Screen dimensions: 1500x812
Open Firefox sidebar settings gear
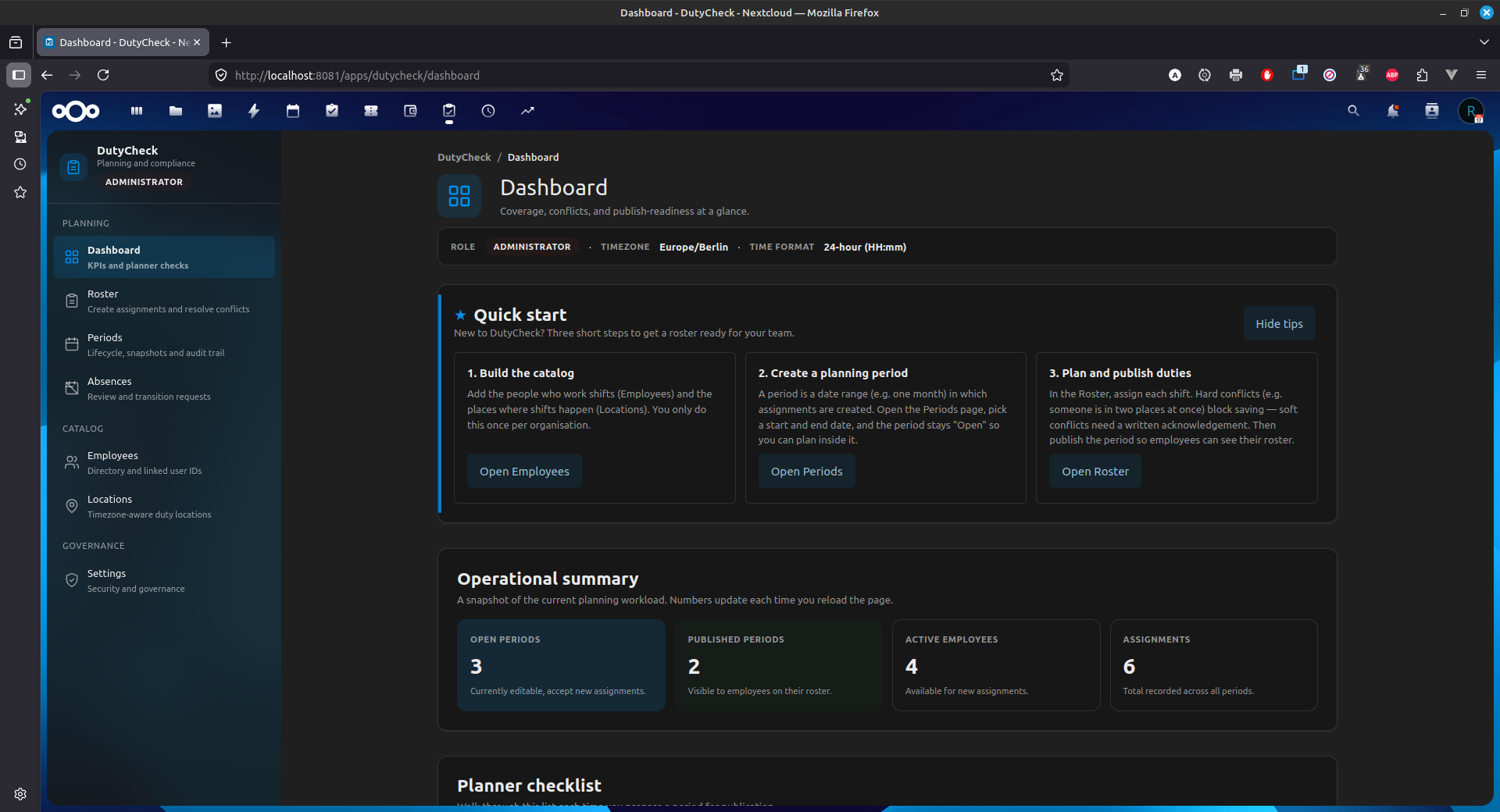point(20,794)
